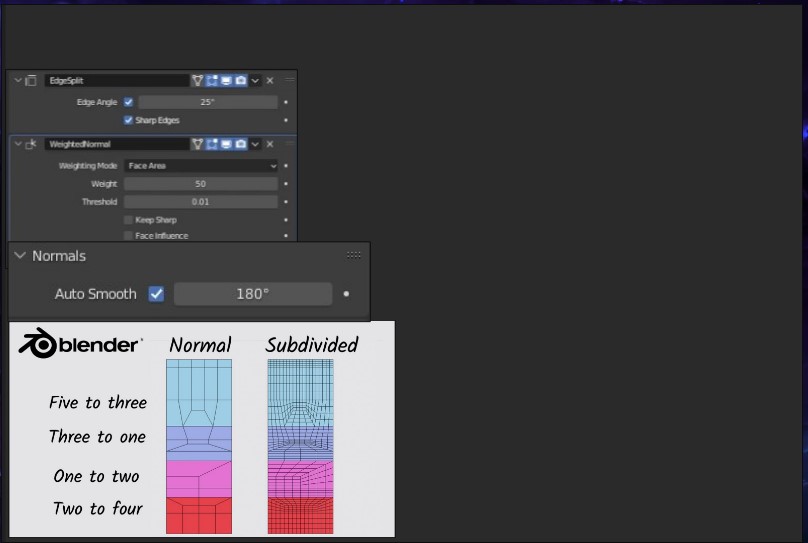Animate Edge Angle property dot
The height and width of the screenshot is (543, 808).
pos(286,102)
